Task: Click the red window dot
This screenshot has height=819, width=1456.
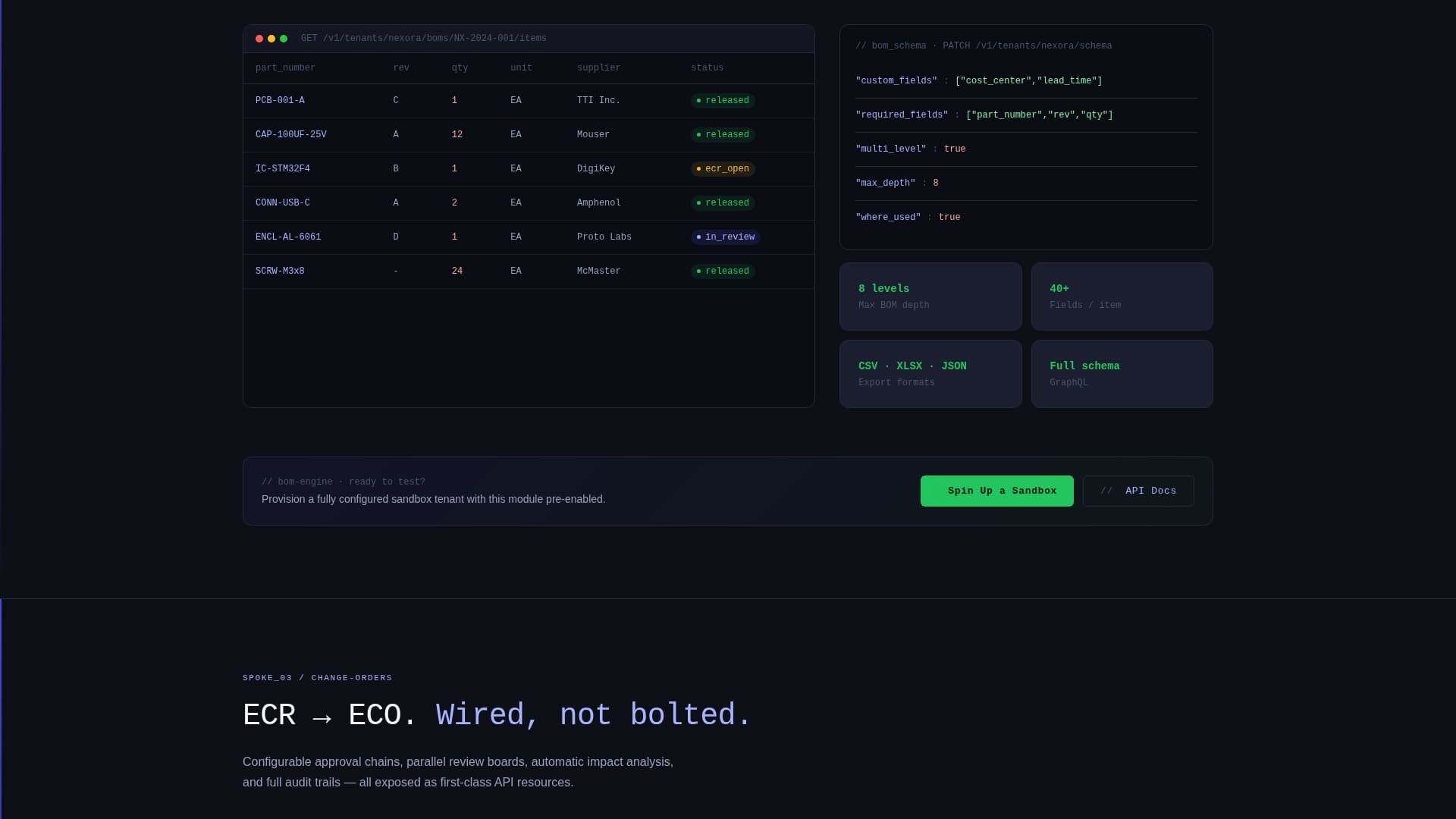Action: coord(259,39)
